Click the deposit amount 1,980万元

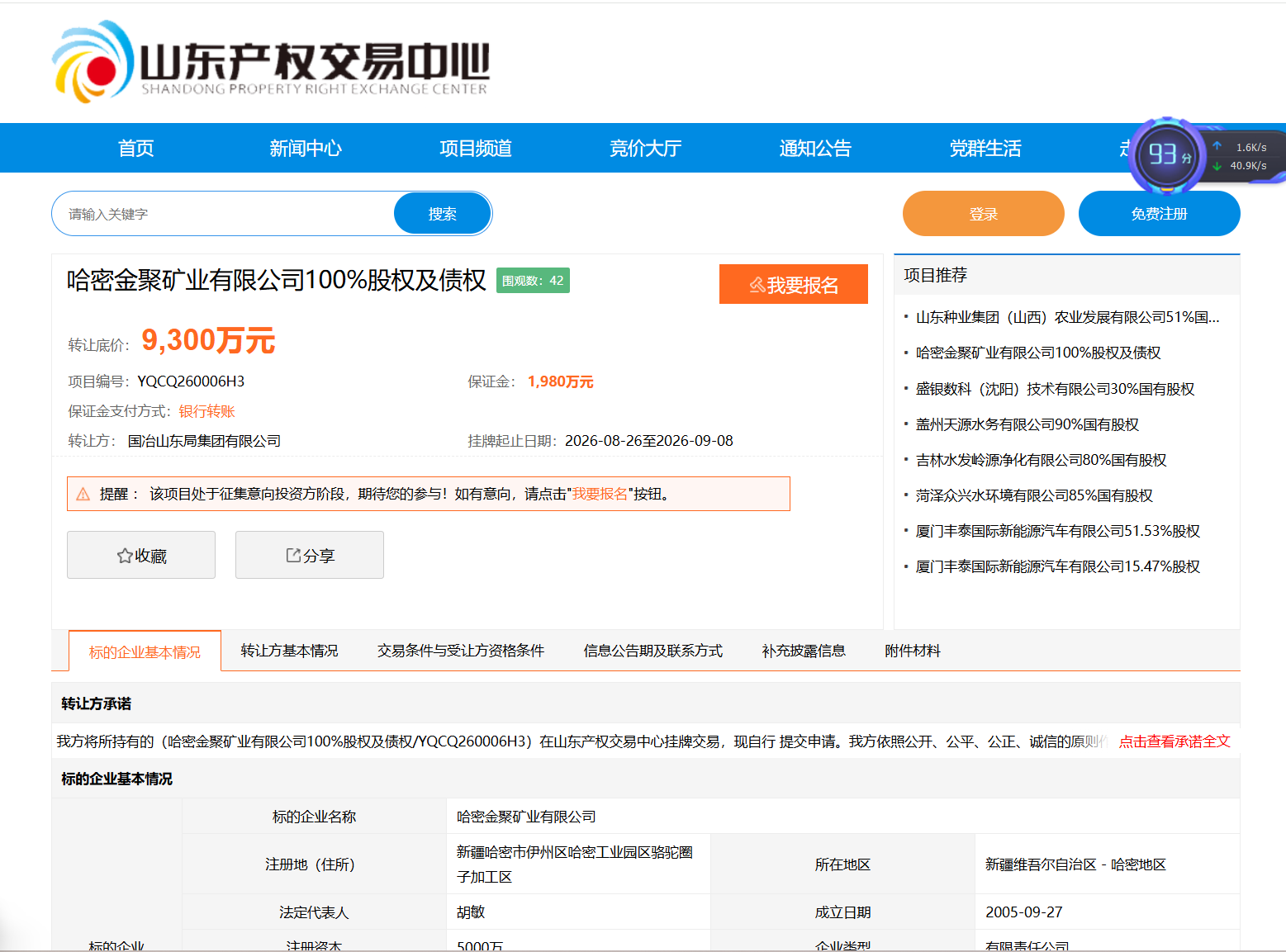pyautogui.click(x=561, y=381)
